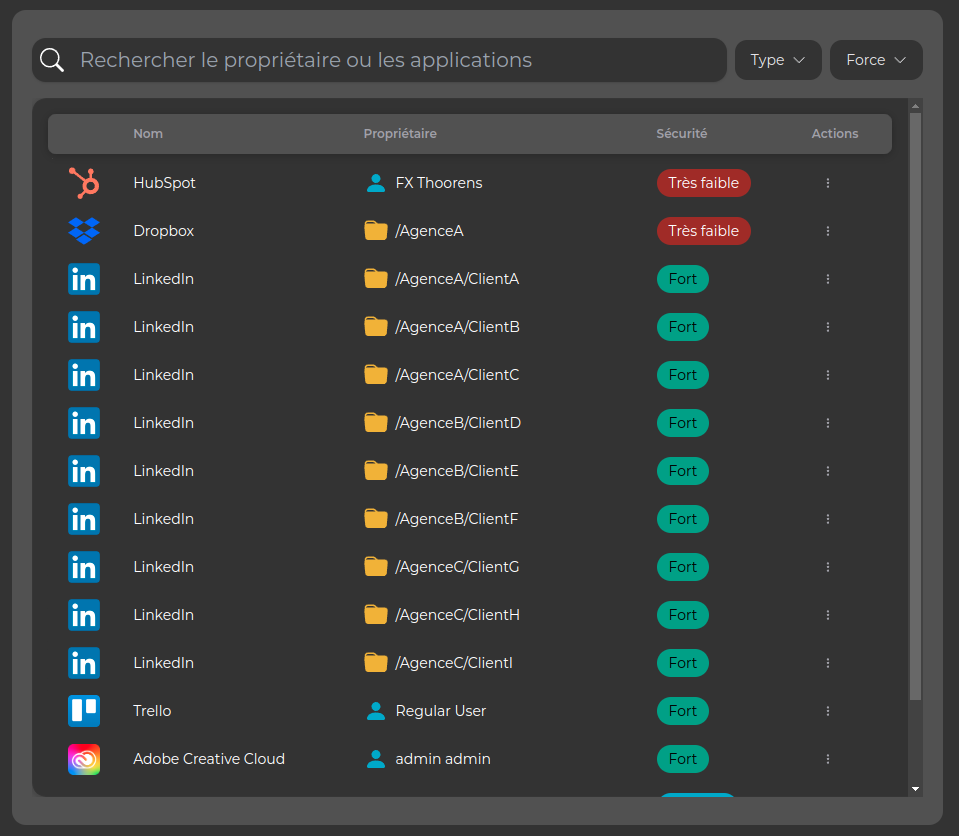Click the Sécurité column header
Screen dimensions: 959x836
point(682,134)
